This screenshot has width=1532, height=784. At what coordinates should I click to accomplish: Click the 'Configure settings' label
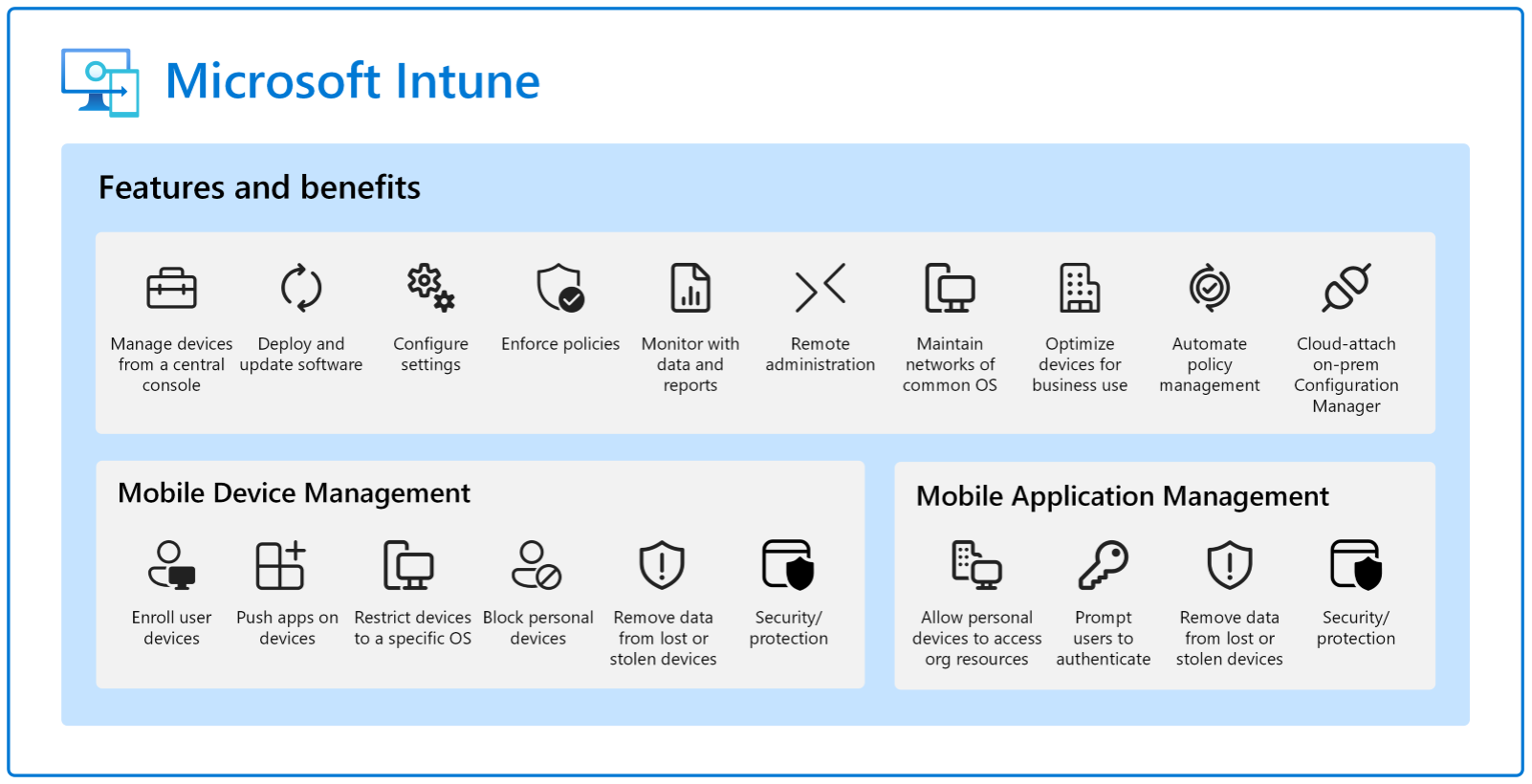pos(430,354)
